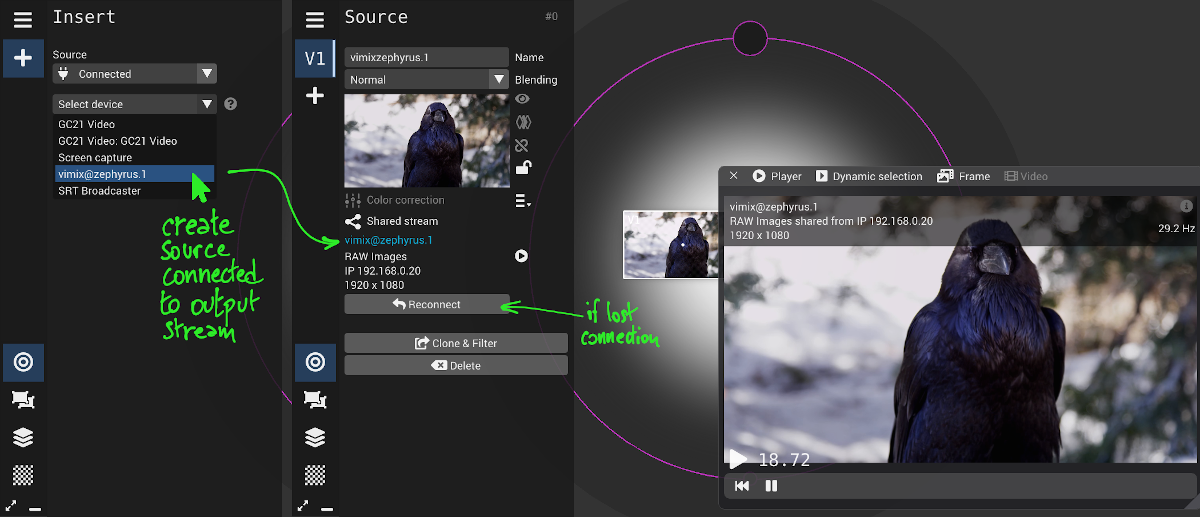Click the 29.2 Hz frame rate text

[x=1176, y=229]
